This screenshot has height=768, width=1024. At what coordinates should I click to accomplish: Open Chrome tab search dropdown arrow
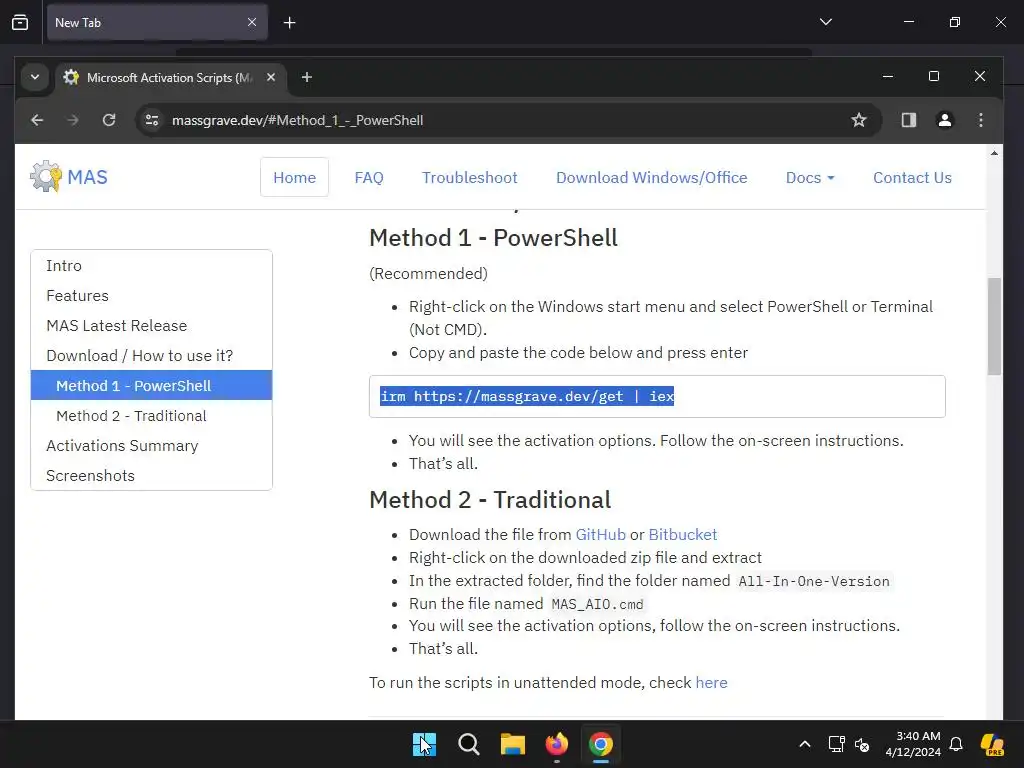[x=35, y=77]
